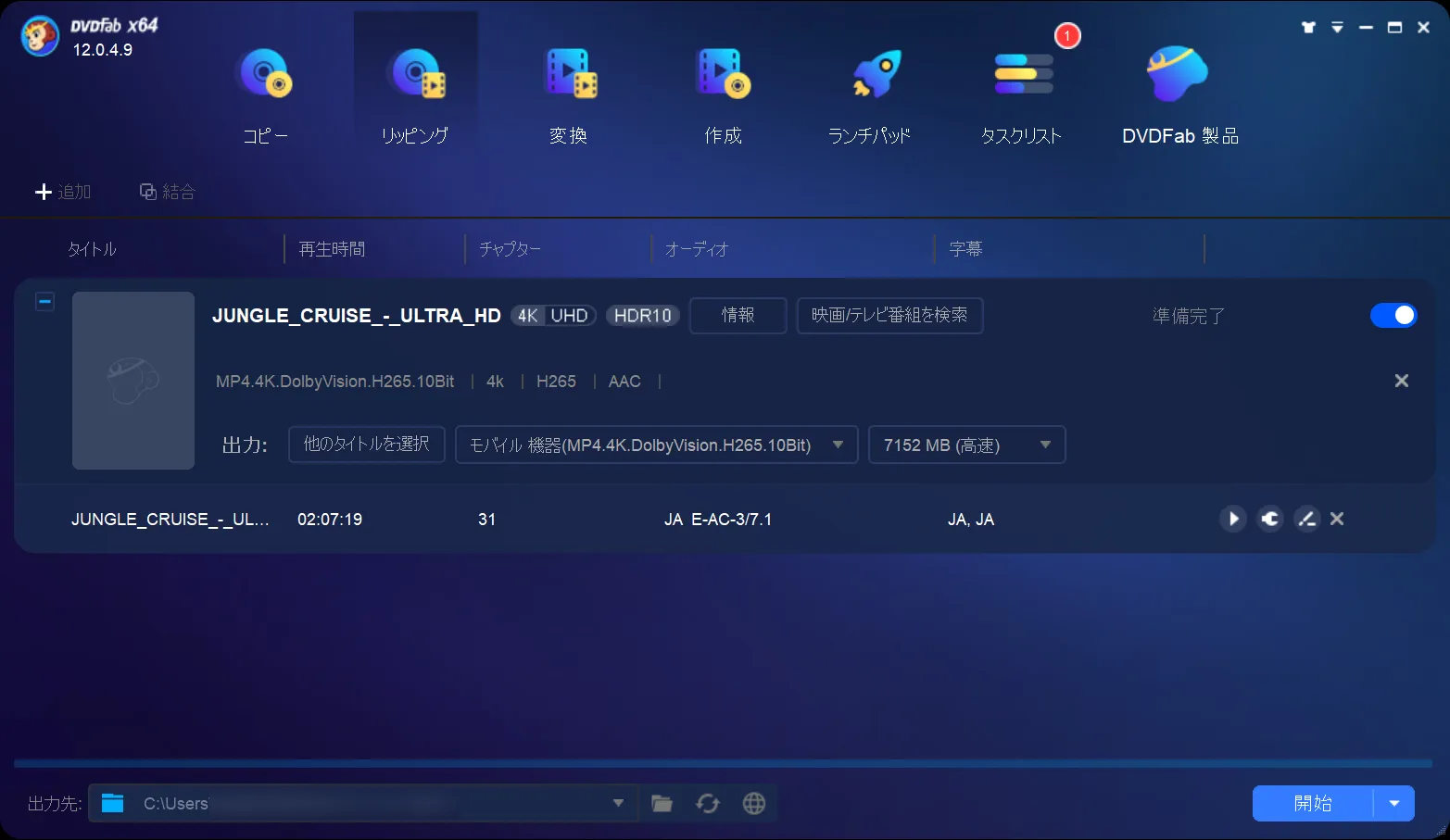Click the HDR10 badge

[x=643, y=315]
